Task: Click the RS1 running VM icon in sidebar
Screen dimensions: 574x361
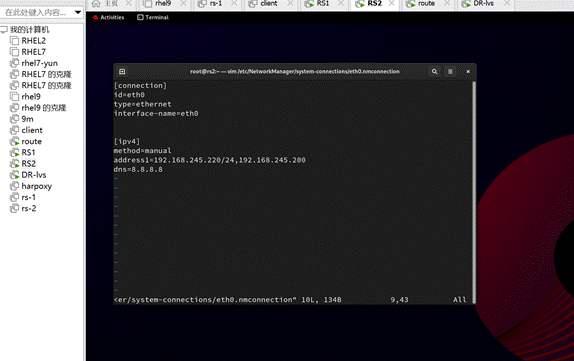Action: pos(14,153)
